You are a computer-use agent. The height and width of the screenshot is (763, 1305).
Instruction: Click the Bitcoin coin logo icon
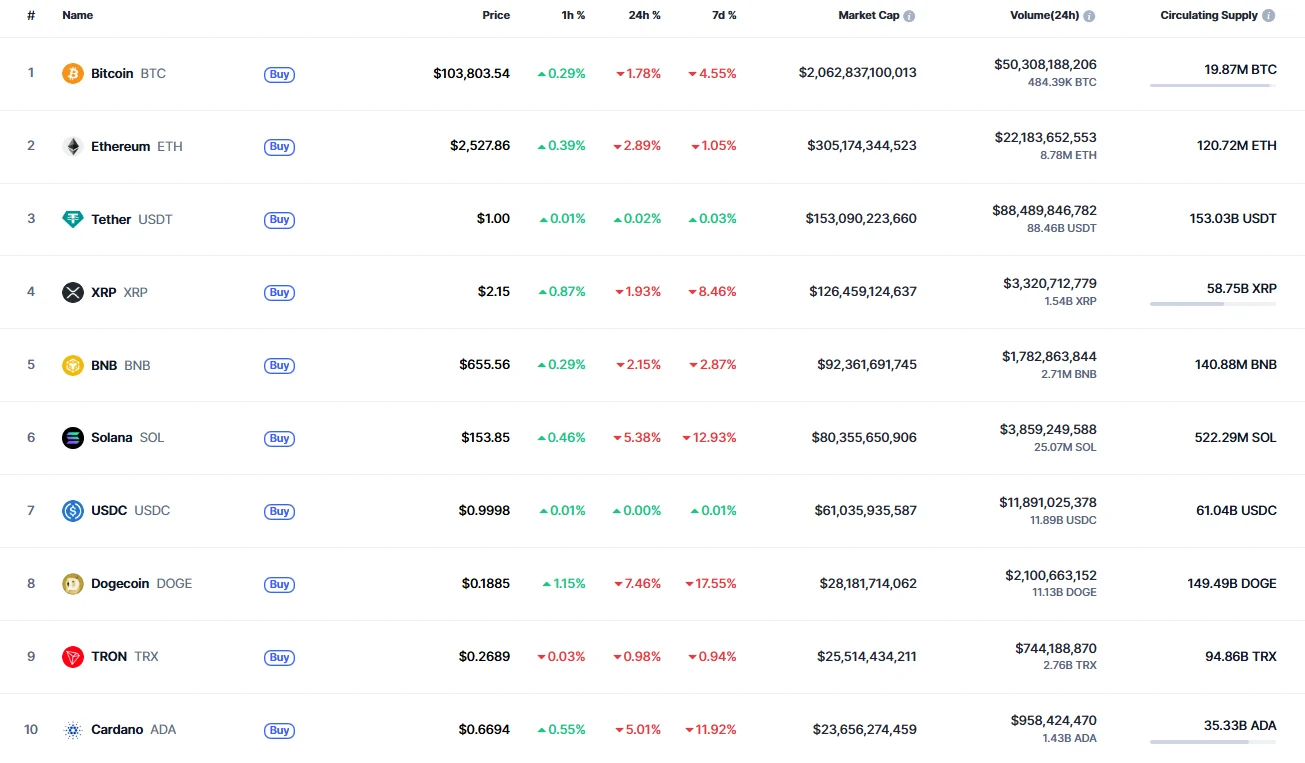tap(73, 73)
